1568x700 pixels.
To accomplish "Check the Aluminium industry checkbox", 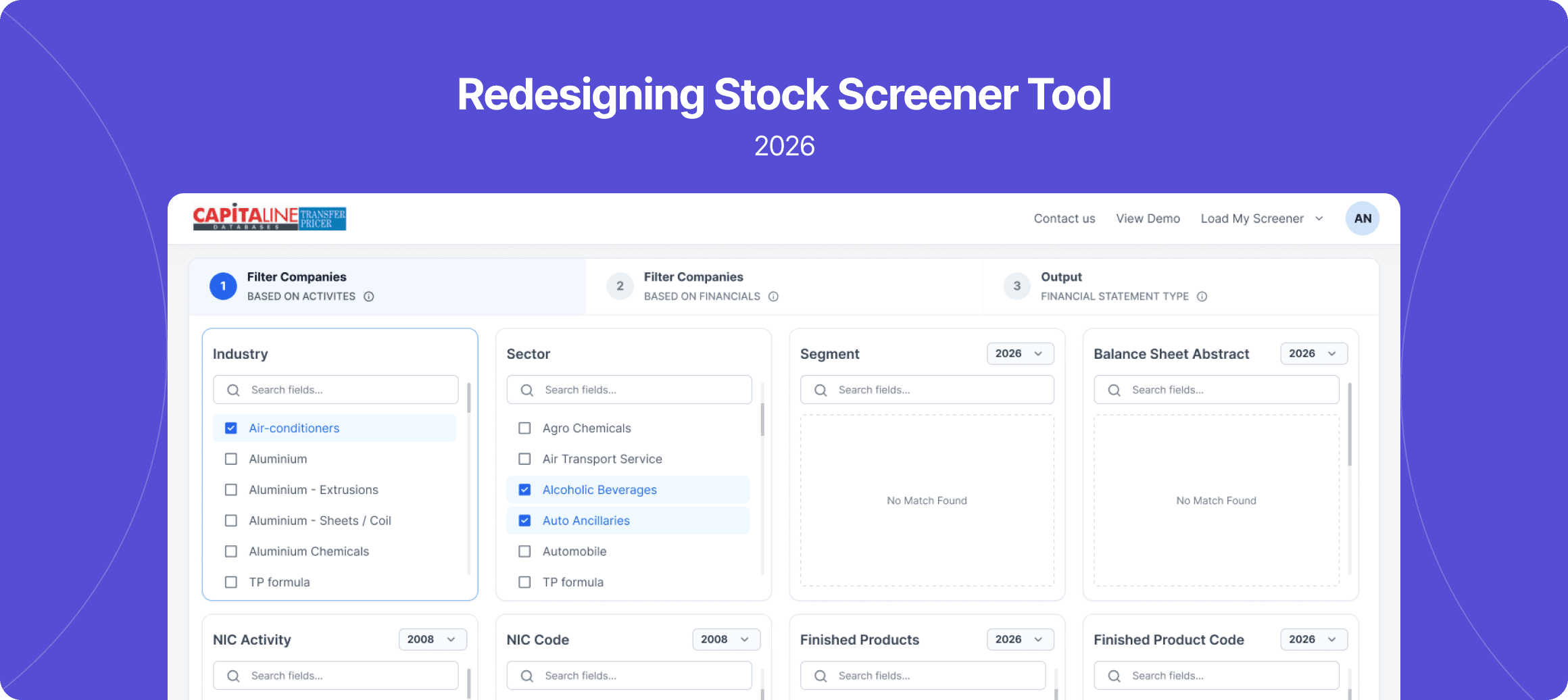I will point(231,459).
